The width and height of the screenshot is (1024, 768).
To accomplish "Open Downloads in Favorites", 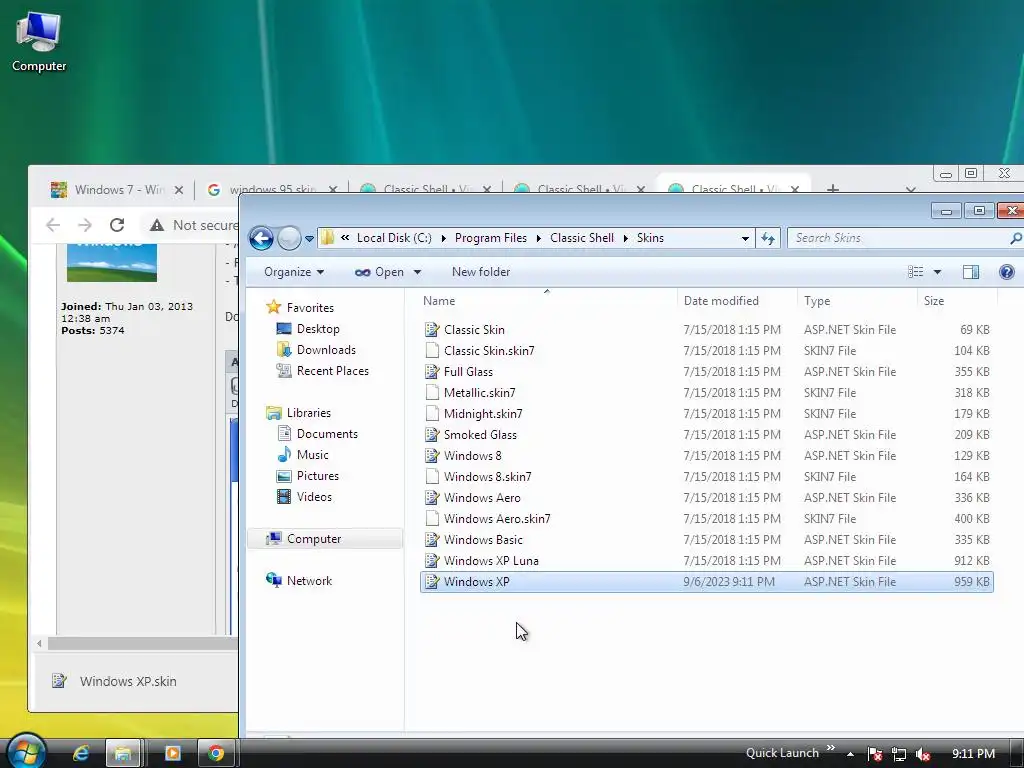I will (316, 349).
